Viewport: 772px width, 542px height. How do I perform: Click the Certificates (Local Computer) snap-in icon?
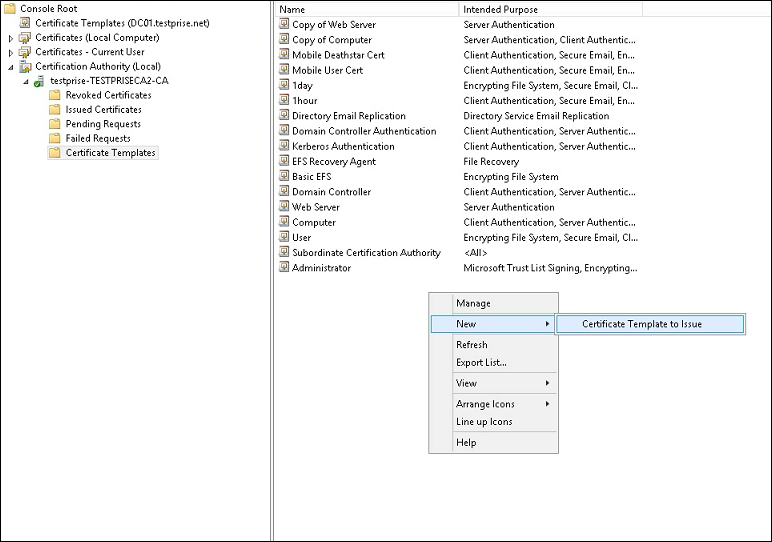click(x=25, y=37)
